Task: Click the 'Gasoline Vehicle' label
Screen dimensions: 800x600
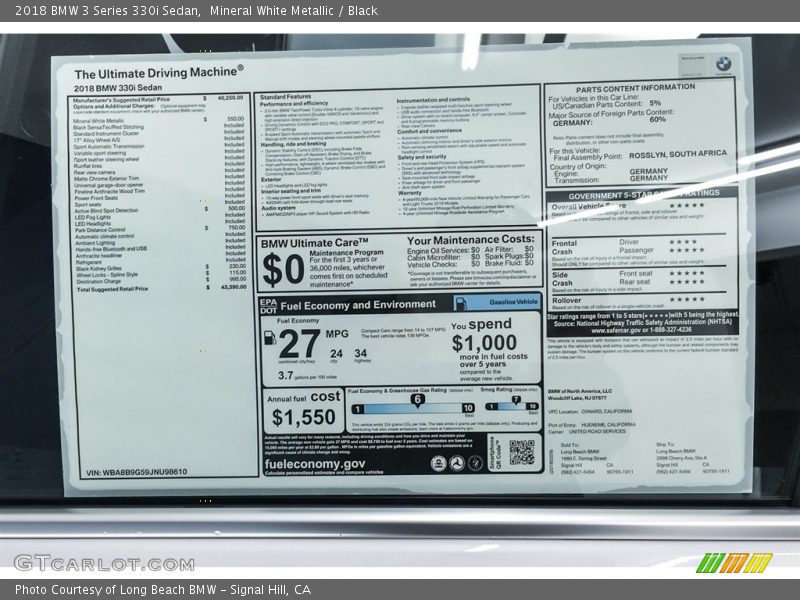Action: pos(513,302)
